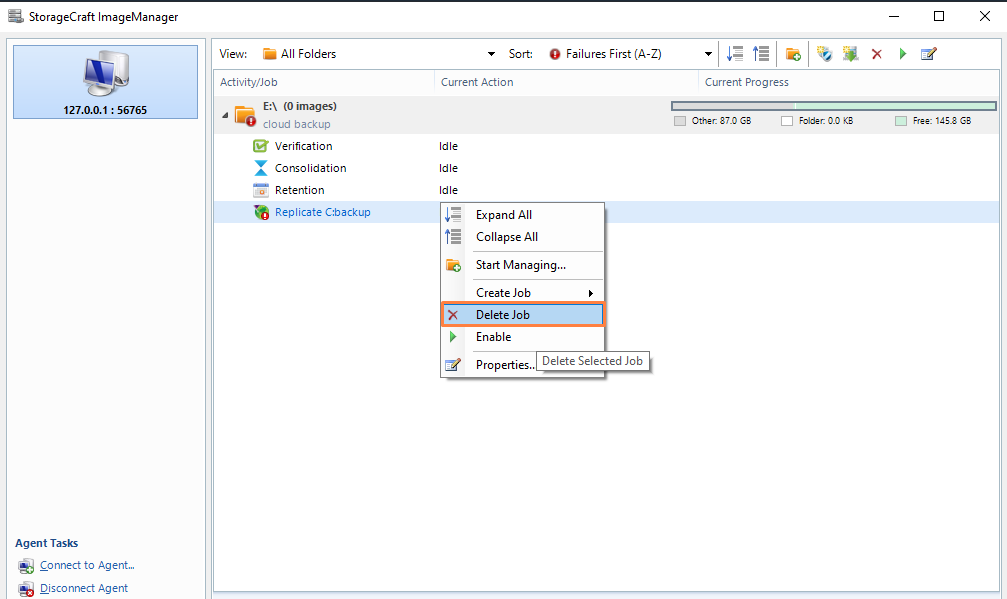Select Delete Job in context menu
Screen dimensions: 1007x599
(x=522, y=315)
